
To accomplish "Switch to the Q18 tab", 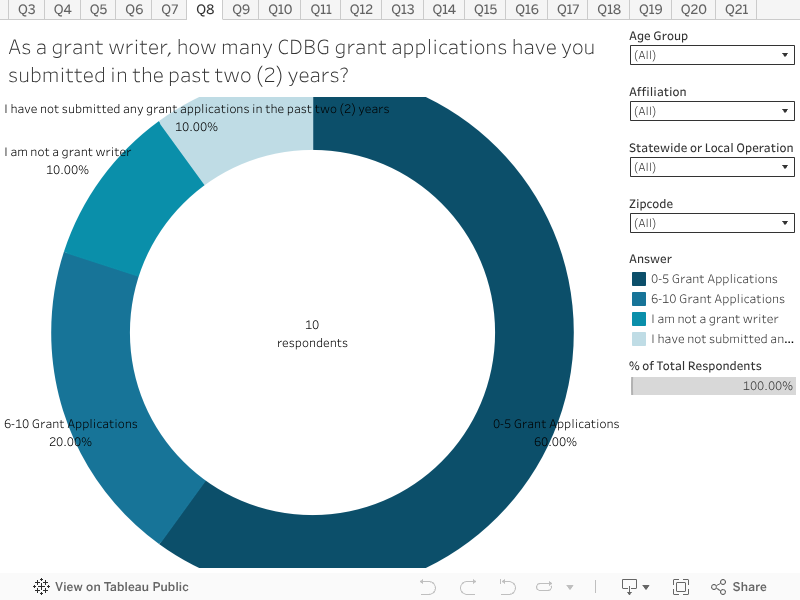I will [609, 9].
